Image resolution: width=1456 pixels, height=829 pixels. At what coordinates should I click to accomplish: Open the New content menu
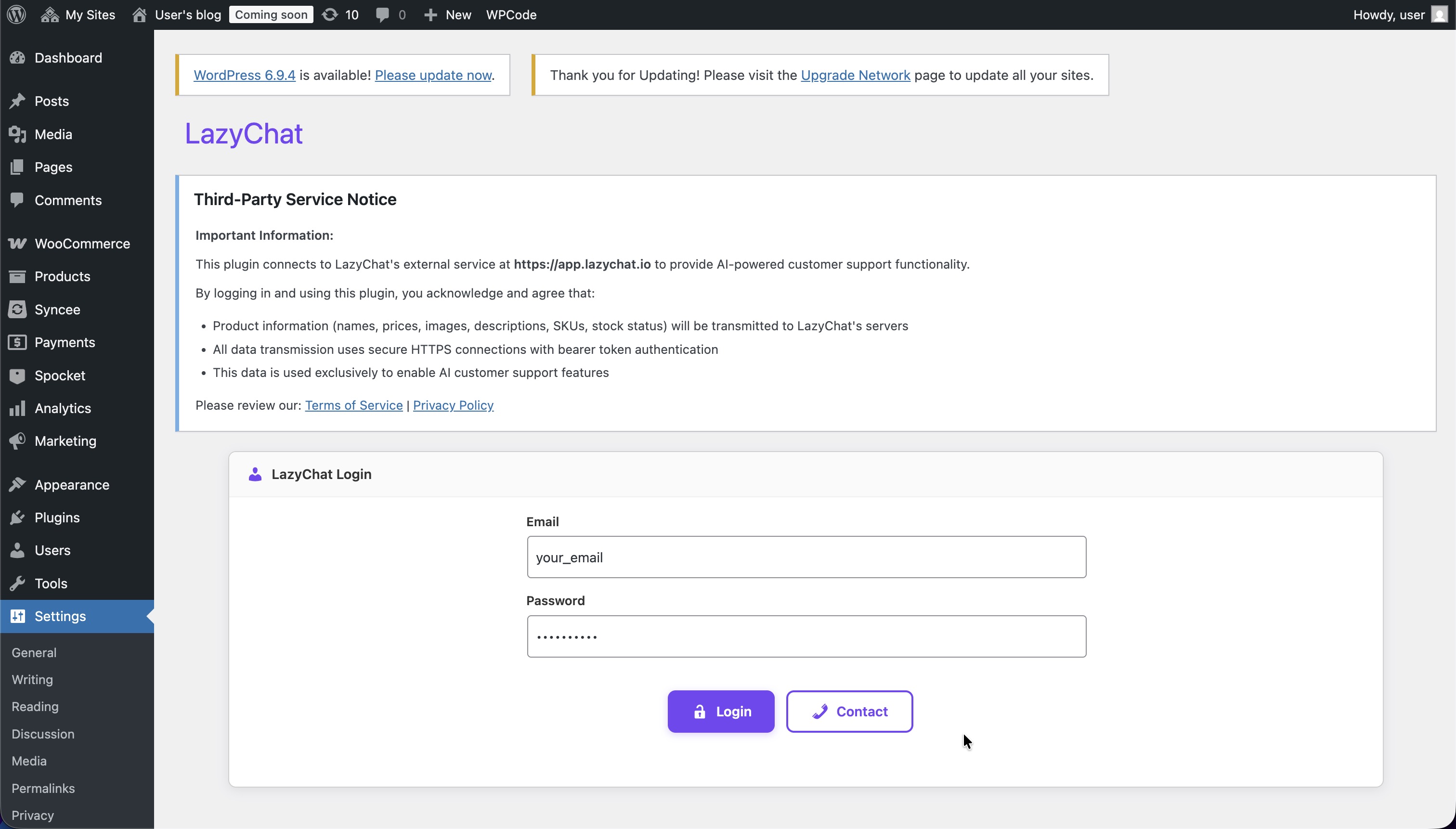click(x=448, y=14)
